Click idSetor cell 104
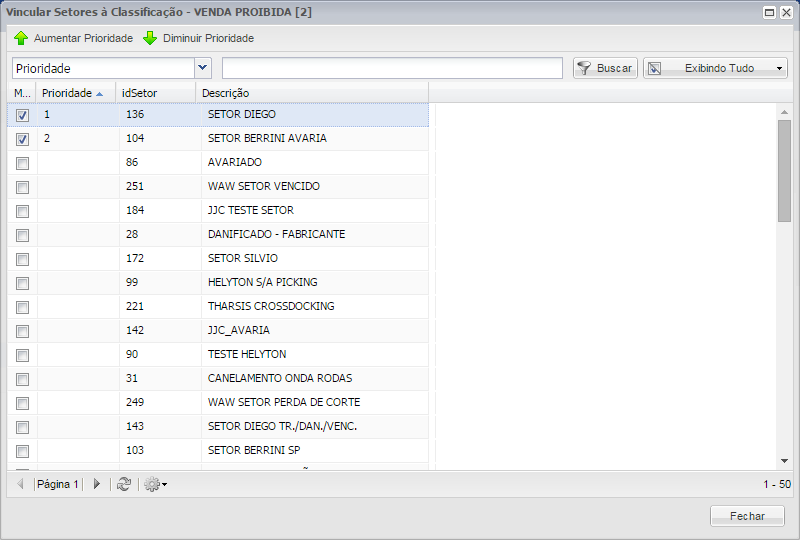Image resolution: width=806 pixels, height=544 pixels. [x=160, y=138]
